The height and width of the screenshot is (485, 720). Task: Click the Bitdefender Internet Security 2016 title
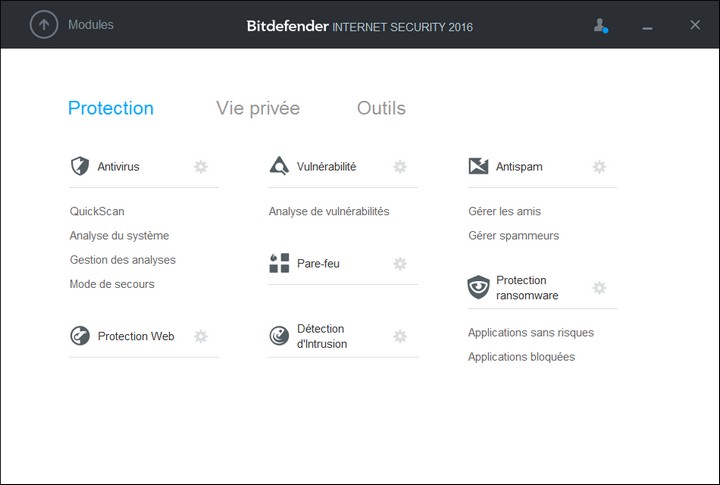[360, 26]
